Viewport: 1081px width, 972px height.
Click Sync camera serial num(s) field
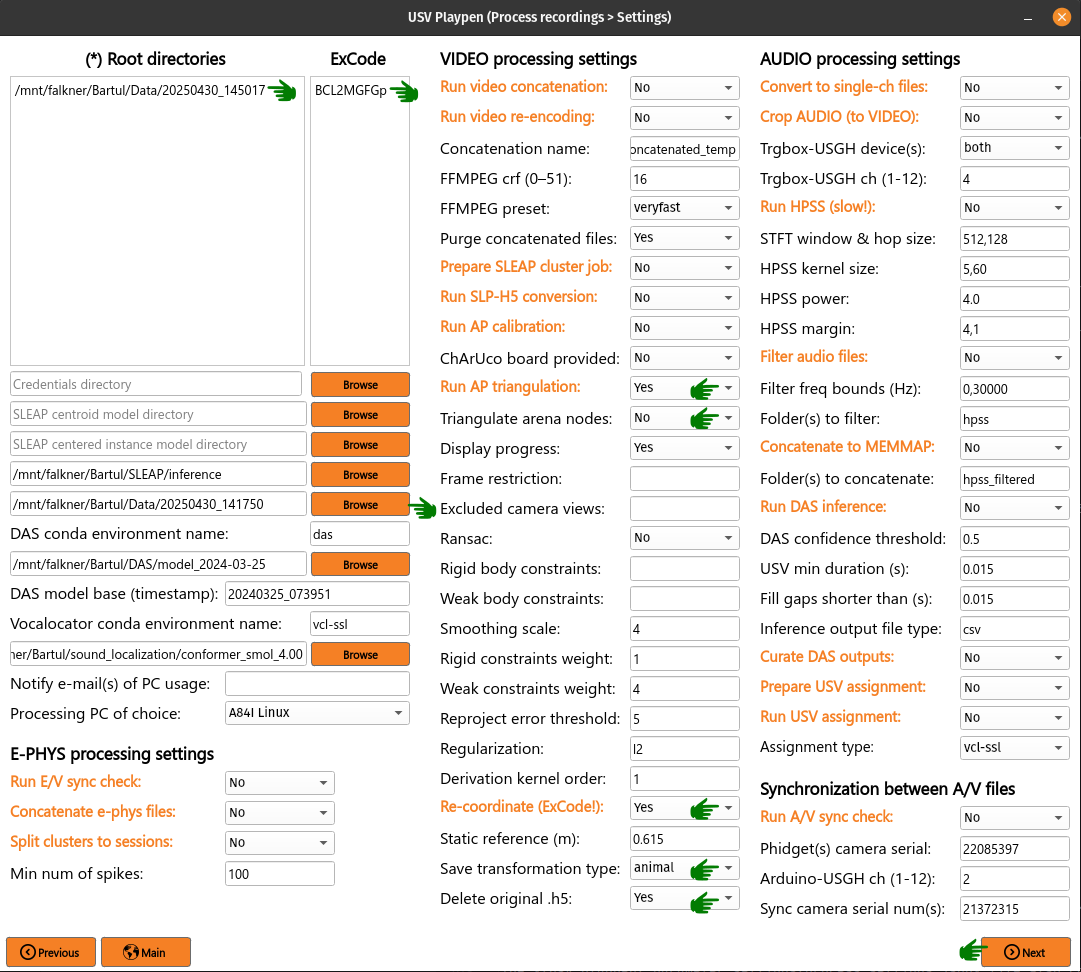1014,909
